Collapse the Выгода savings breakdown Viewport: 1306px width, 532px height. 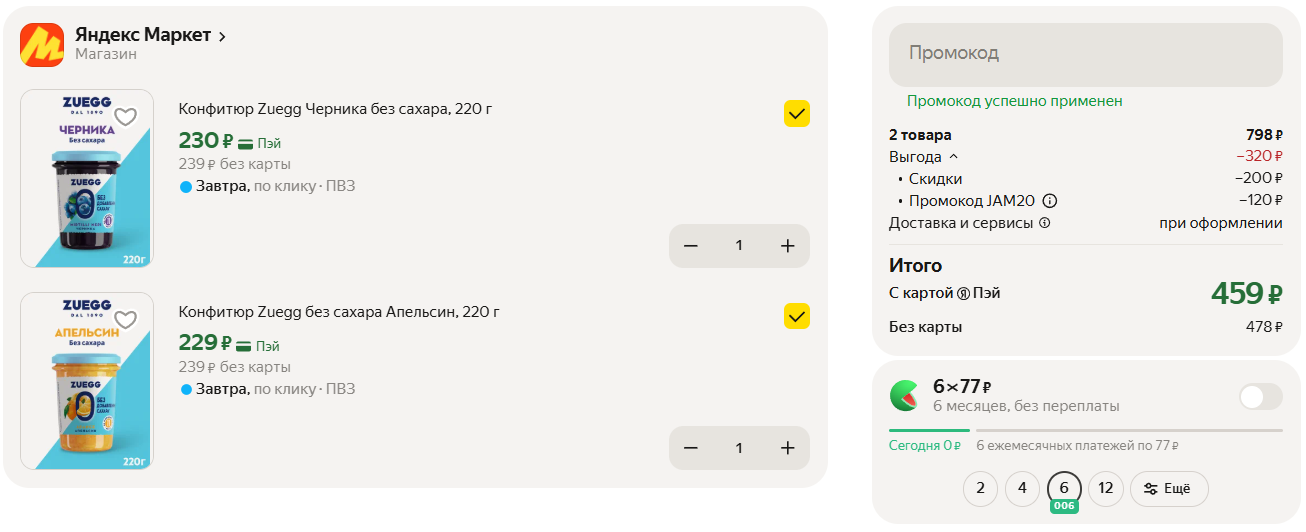coord(953,157)
